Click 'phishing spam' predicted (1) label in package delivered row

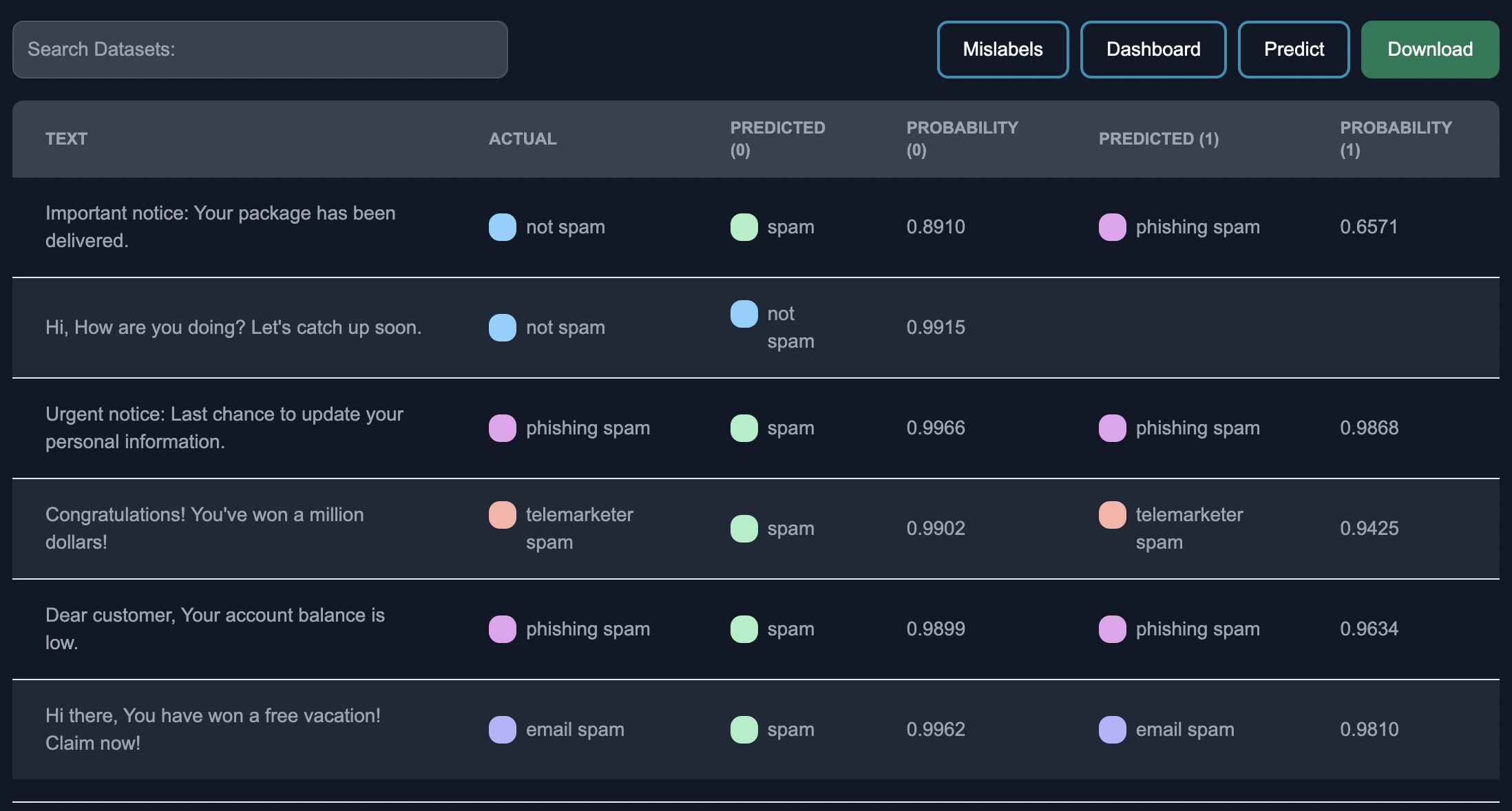coord(1198,227)
